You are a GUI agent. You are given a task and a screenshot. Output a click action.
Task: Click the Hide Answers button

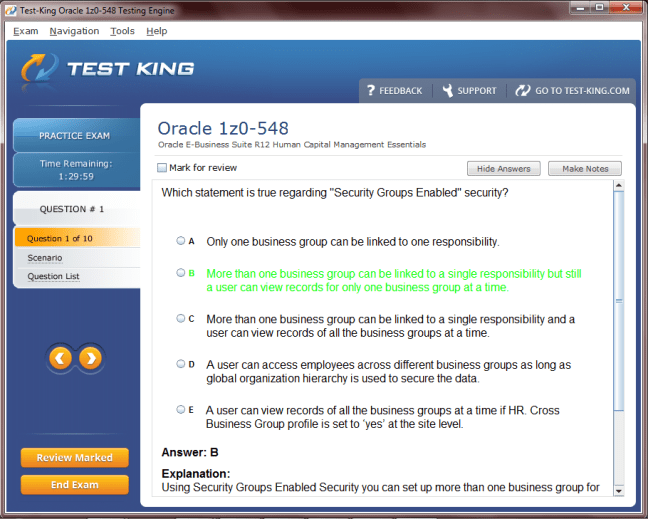tap(504, 169)
